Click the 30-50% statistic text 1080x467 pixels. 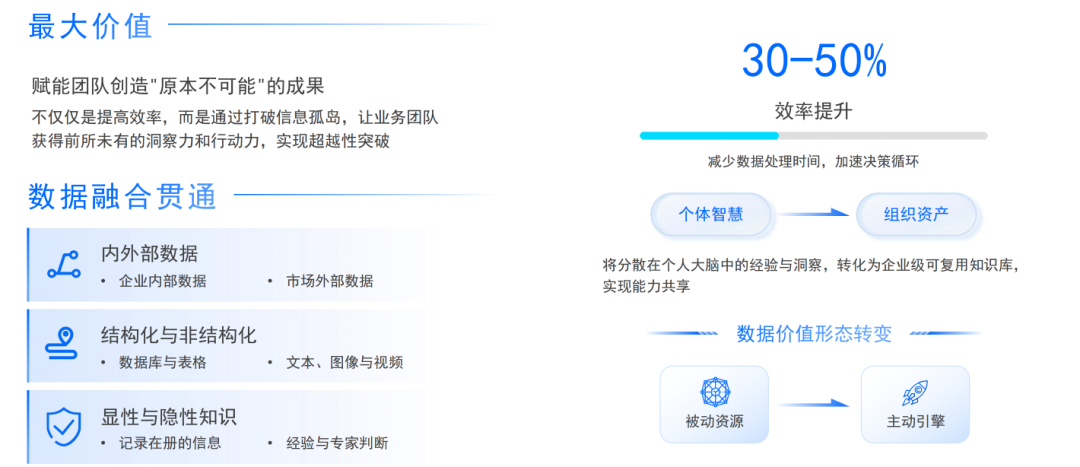pos(814,60)
